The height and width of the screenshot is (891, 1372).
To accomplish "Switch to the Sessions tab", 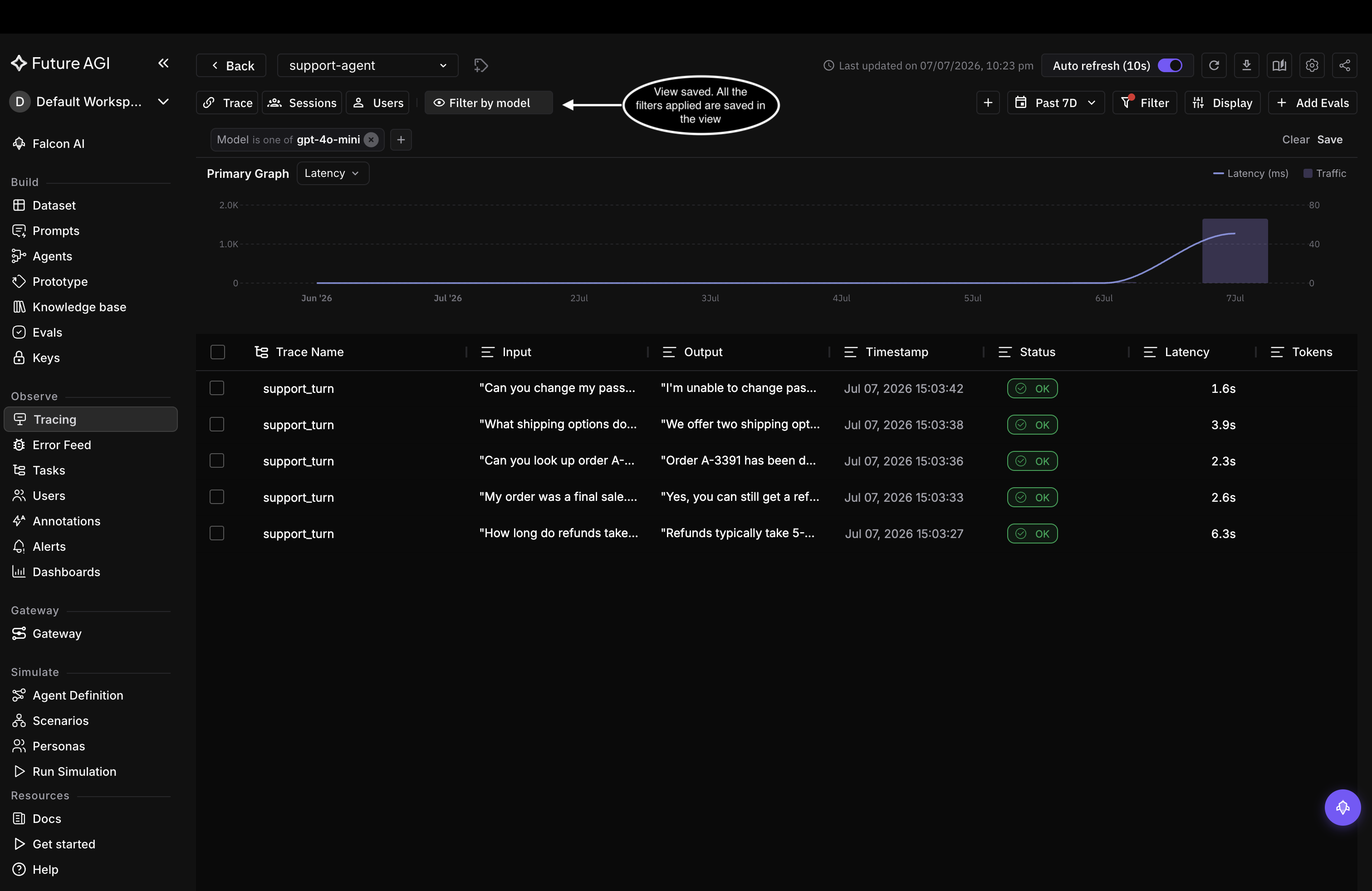I will pos(302,103).
